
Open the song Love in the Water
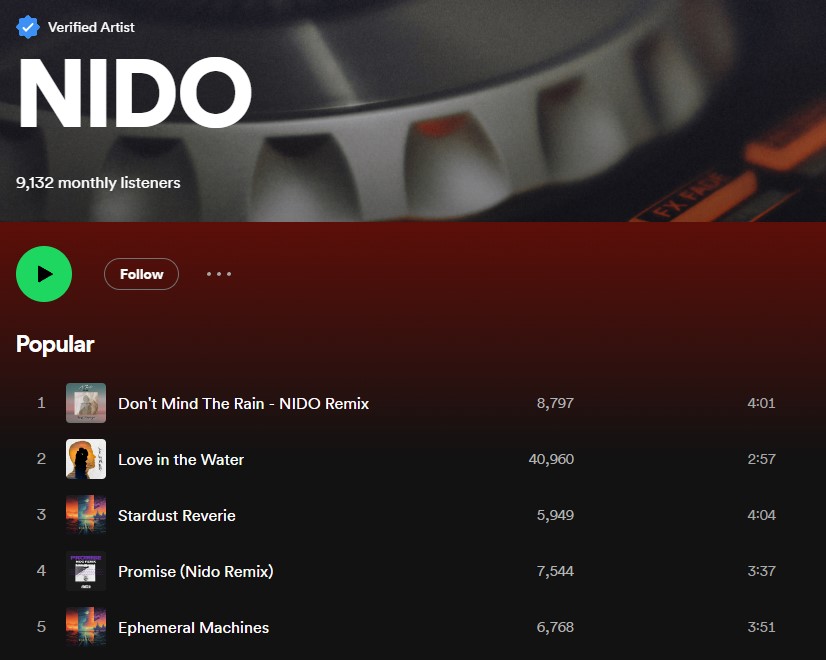[181, 459]
